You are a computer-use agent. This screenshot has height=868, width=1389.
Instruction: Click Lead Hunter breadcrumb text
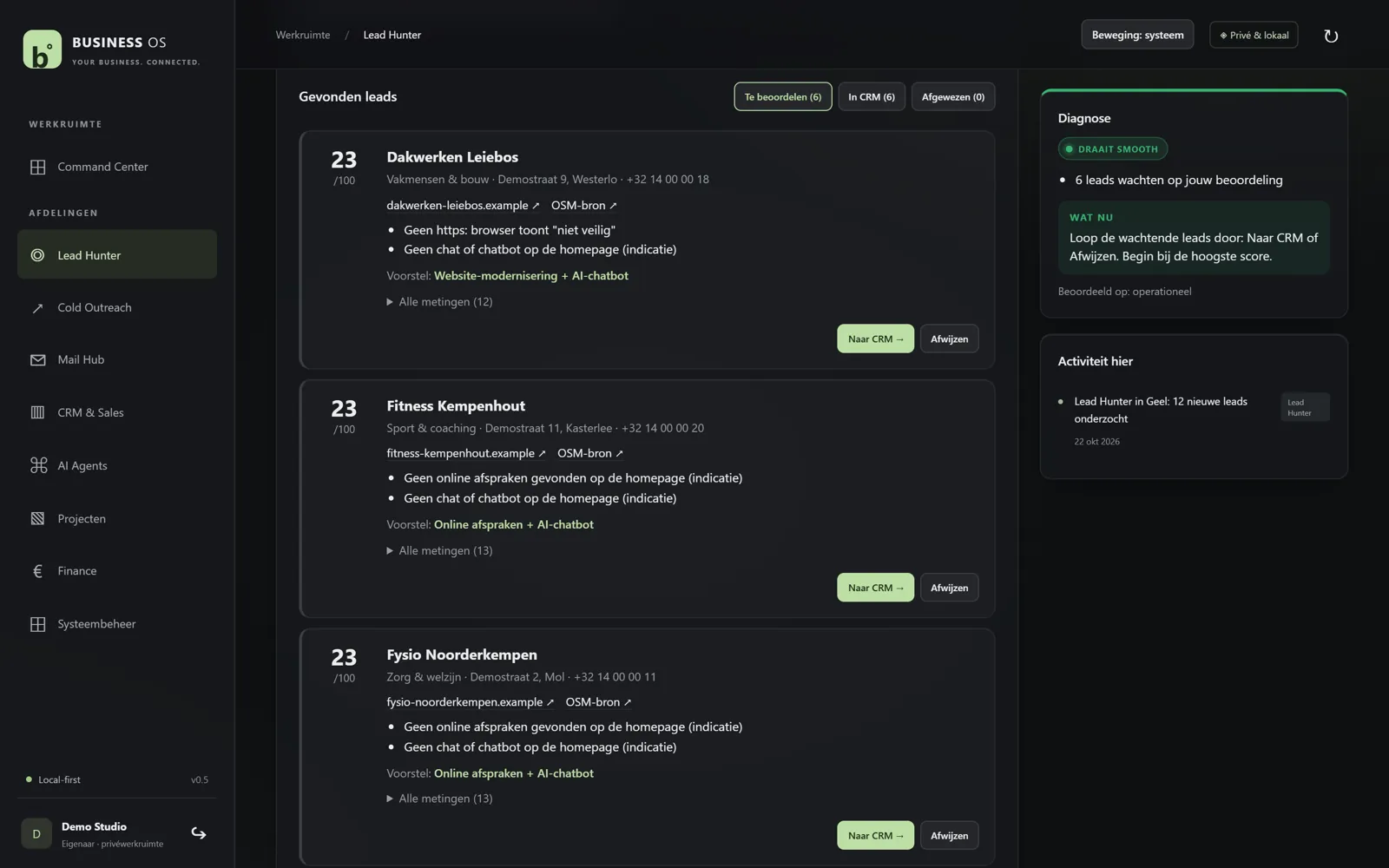[x=392, y=35]
